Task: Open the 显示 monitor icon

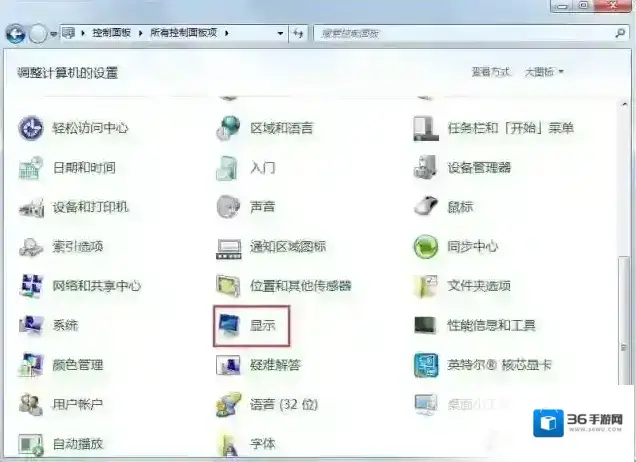Action: click(x=230, y=326)
